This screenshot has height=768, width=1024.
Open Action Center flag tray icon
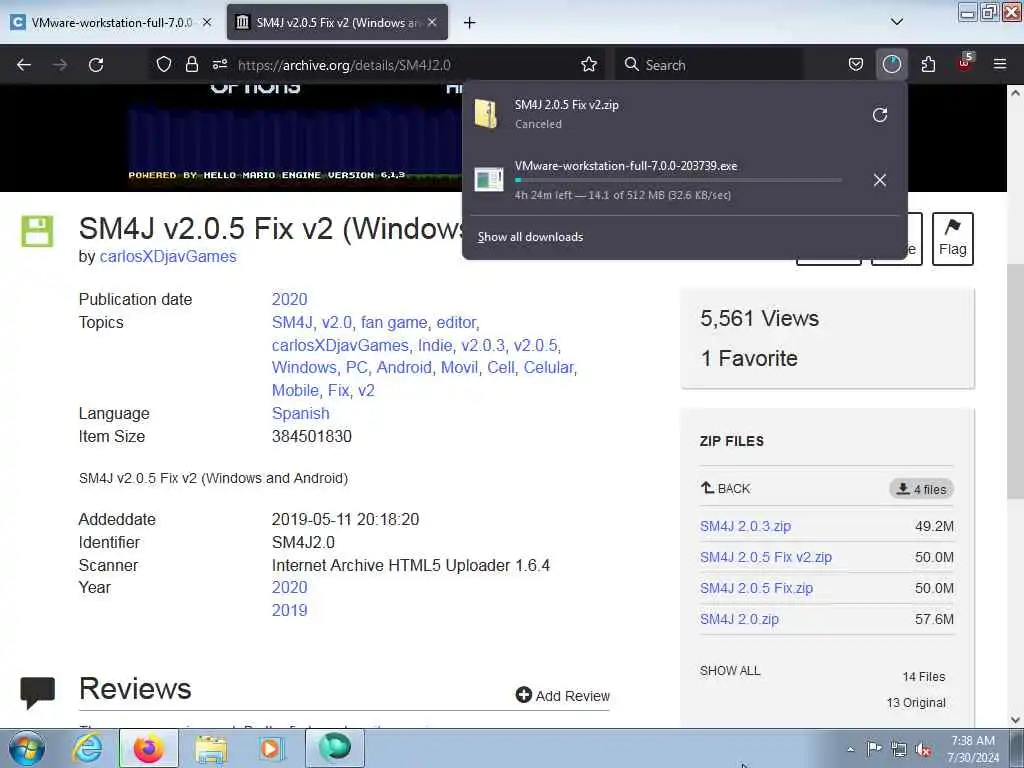point(874,748)
